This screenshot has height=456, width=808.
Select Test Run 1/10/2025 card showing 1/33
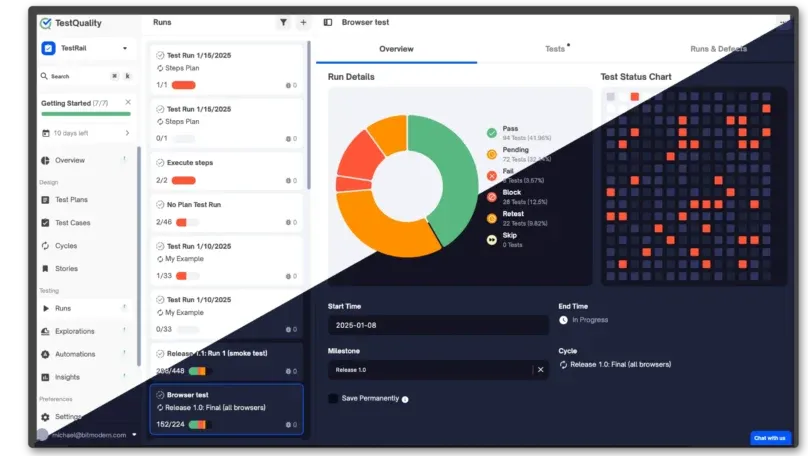(x=227, y=260)
